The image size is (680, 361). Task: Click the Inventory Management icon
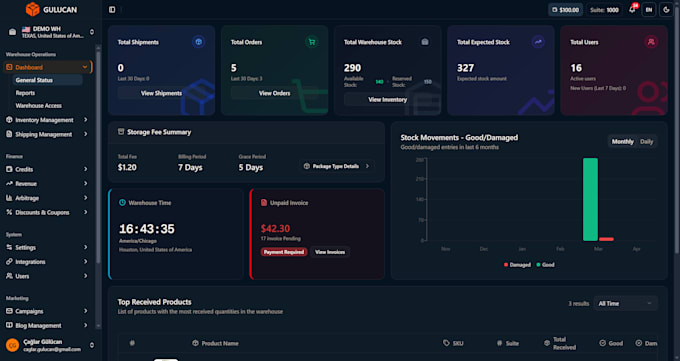9,120
